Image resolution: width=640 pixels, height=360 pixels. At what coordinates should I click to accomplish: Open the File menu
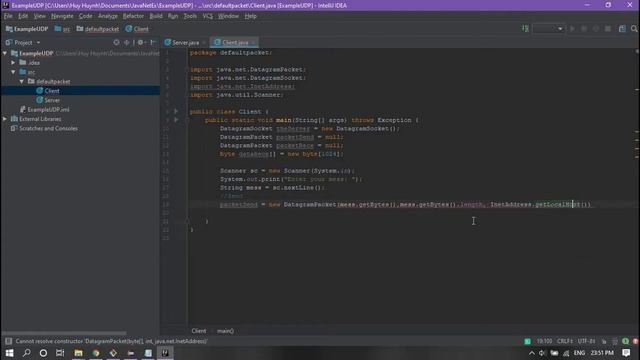pyautogui.click(x=8, y=16)
